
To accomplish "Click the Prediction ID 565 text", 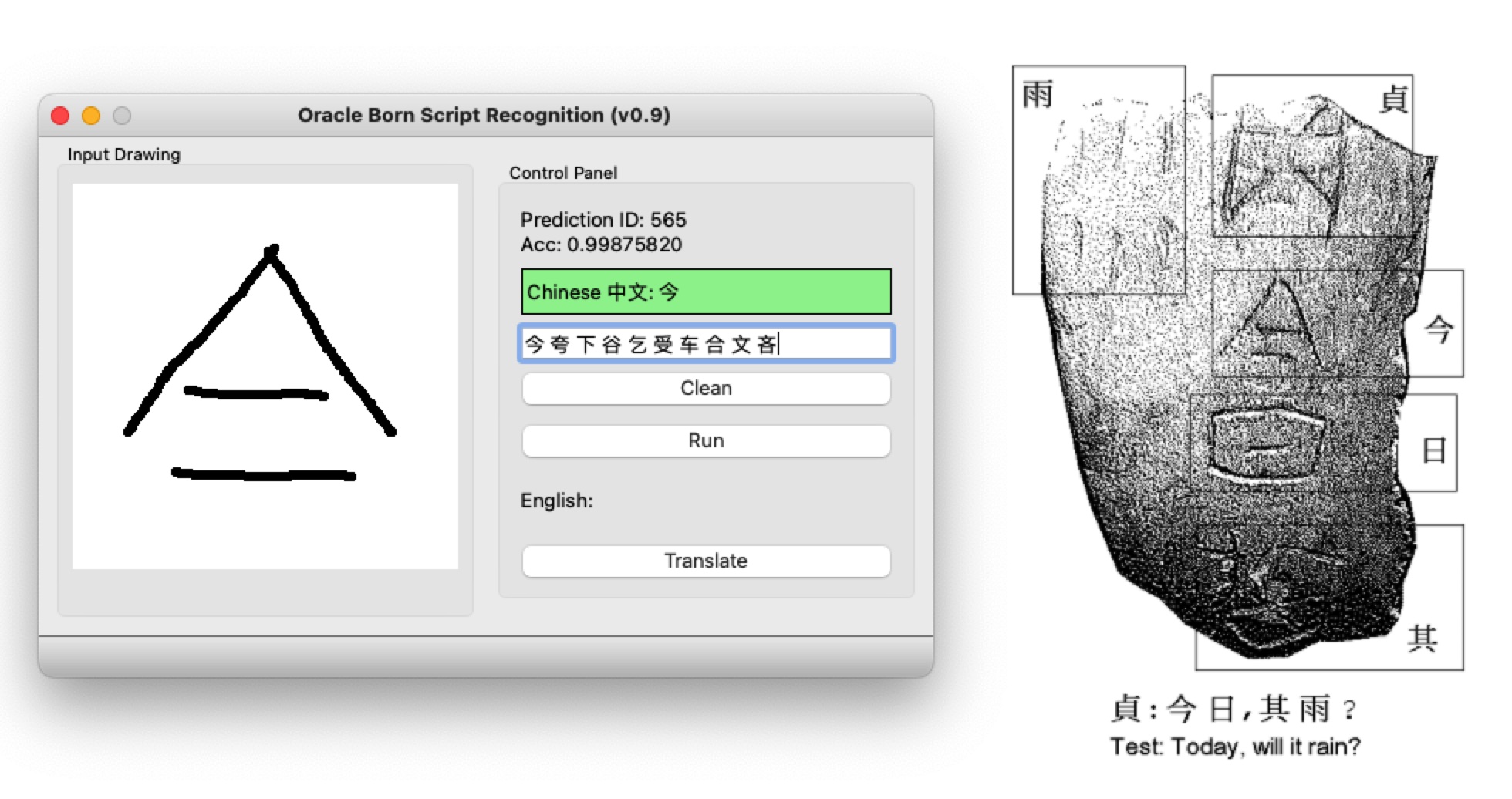I will 605,220.
